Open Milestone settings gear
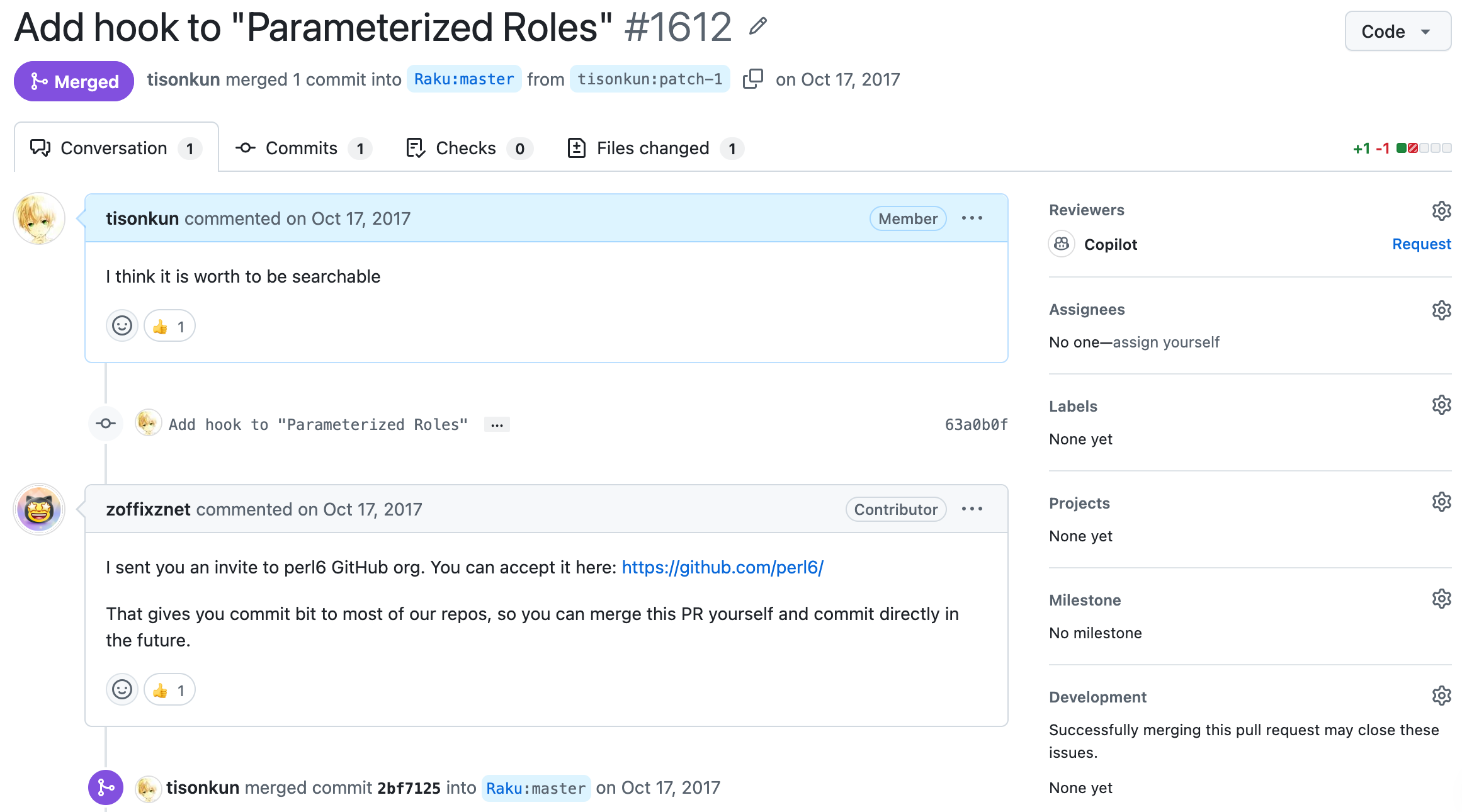The width and height of the screenshot is (1462, 812). click(x=1441, y=599)
